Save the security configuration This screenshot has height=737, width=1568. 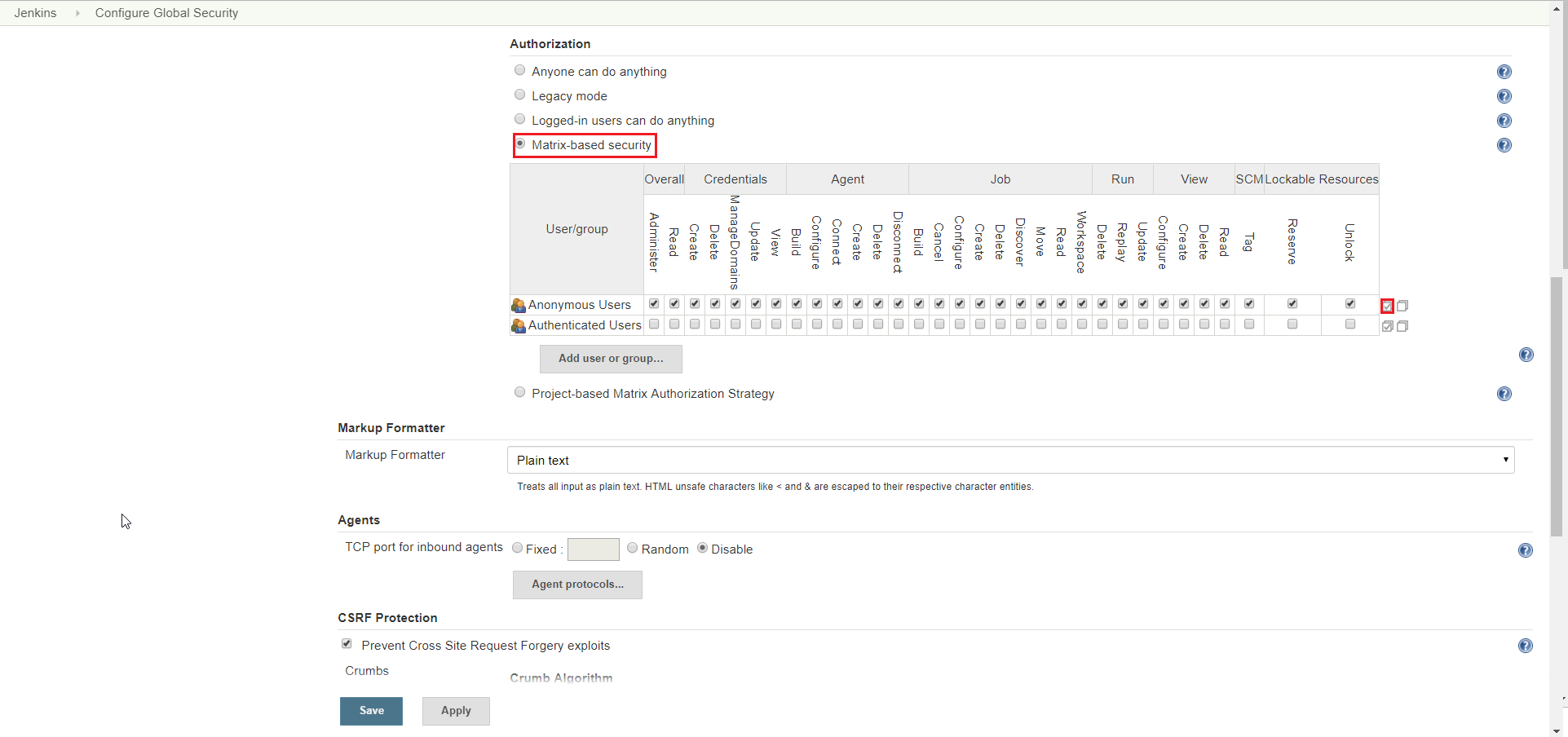pyautogui.click(x=371, y=711)
